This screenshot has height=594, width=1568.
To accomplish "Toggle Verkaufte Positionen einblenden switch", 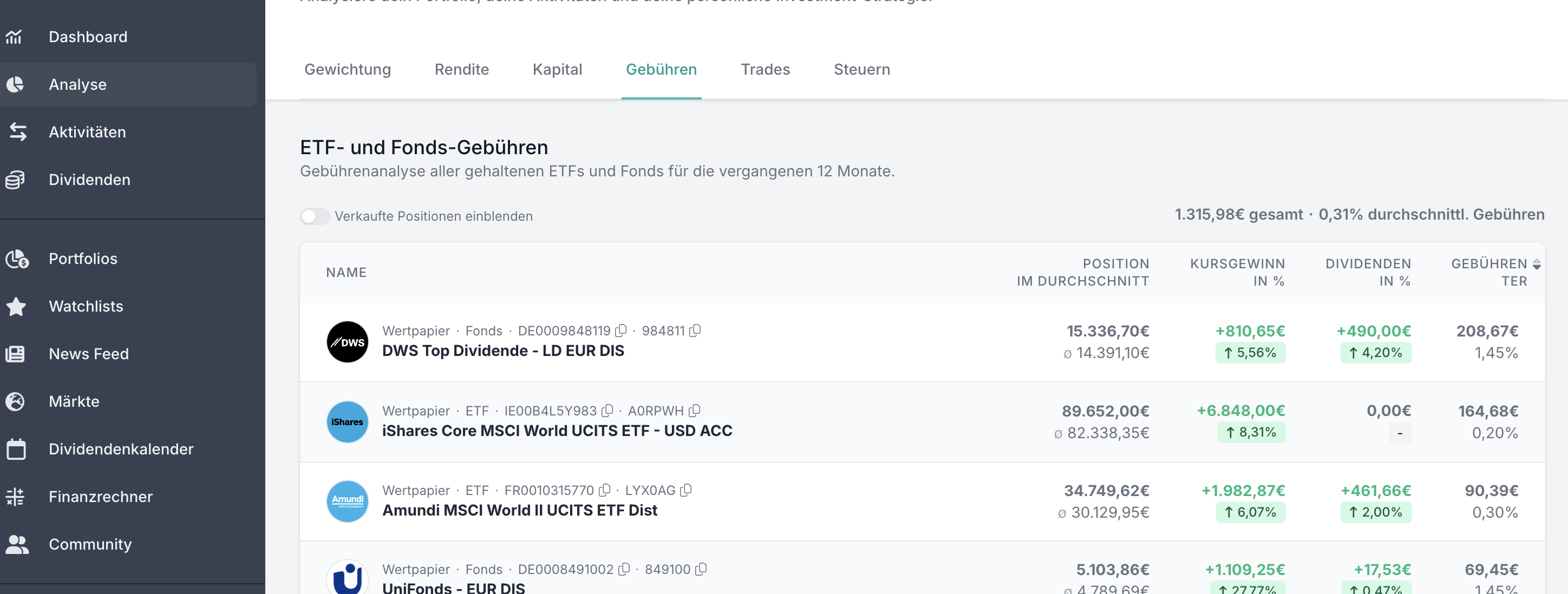I will click(x=314, y=216).
